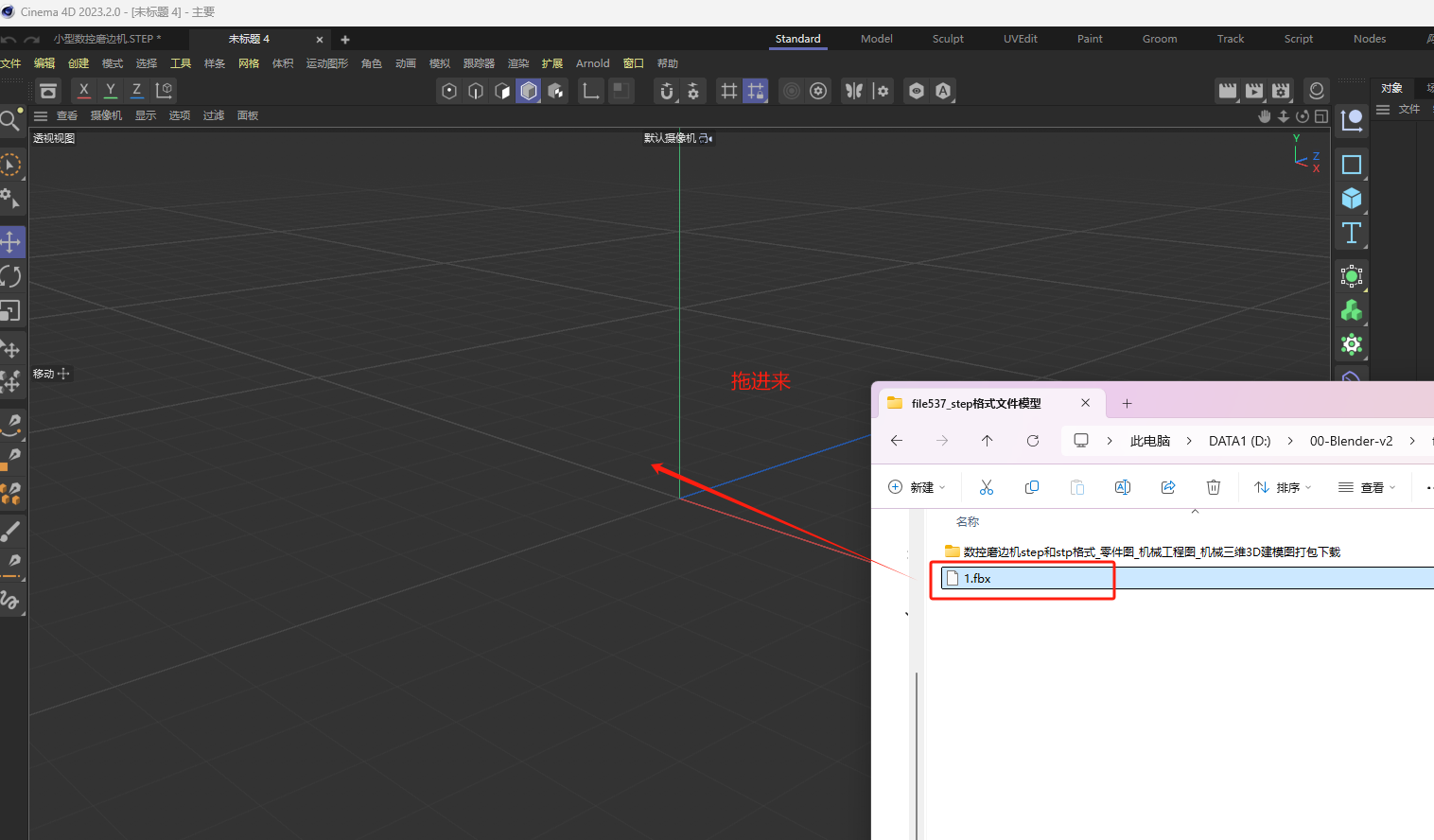1434x840 pixels.
Task: Toggle the Z axis lock
Action: (137, 90)
